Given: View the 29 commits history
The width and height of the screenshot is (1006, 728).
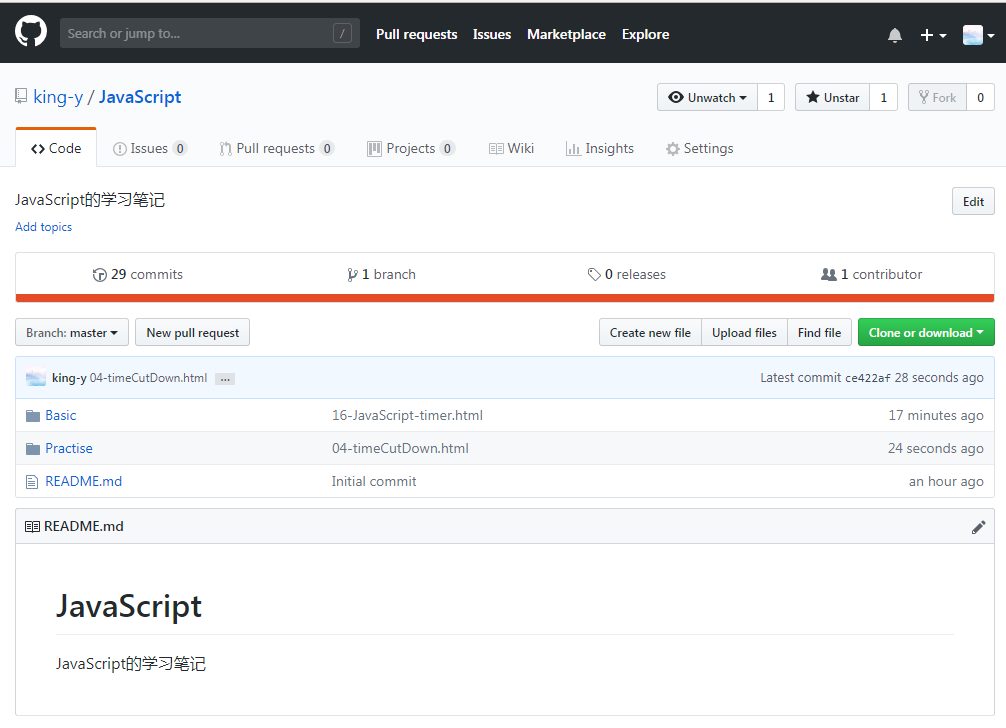Looking at the screenshot, I should coord(137,275).
